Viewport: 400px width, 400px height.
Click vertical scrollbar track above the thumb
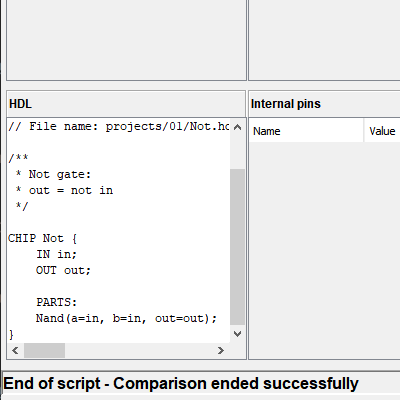point(237,152)
